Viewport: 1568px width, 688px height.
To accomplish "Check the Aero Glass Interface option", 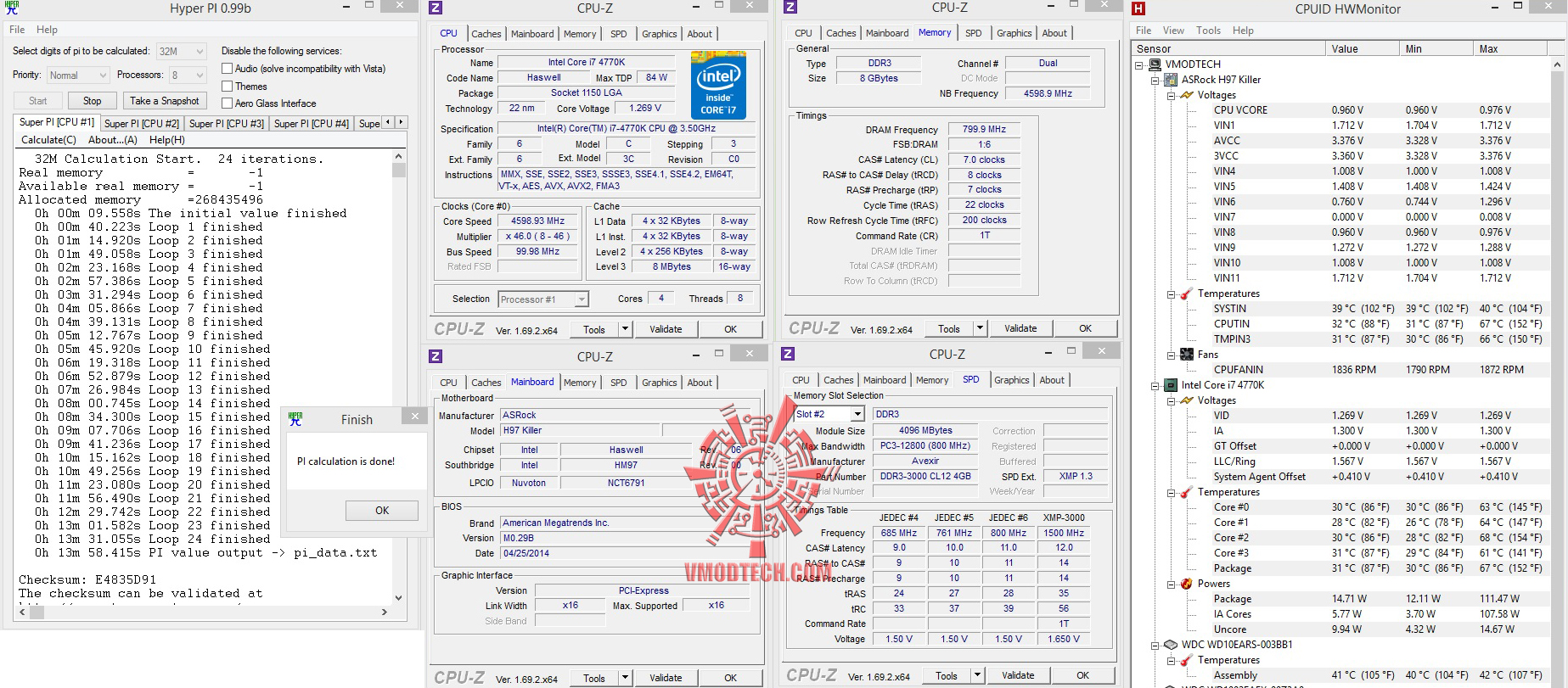I will tap(227, 103).
